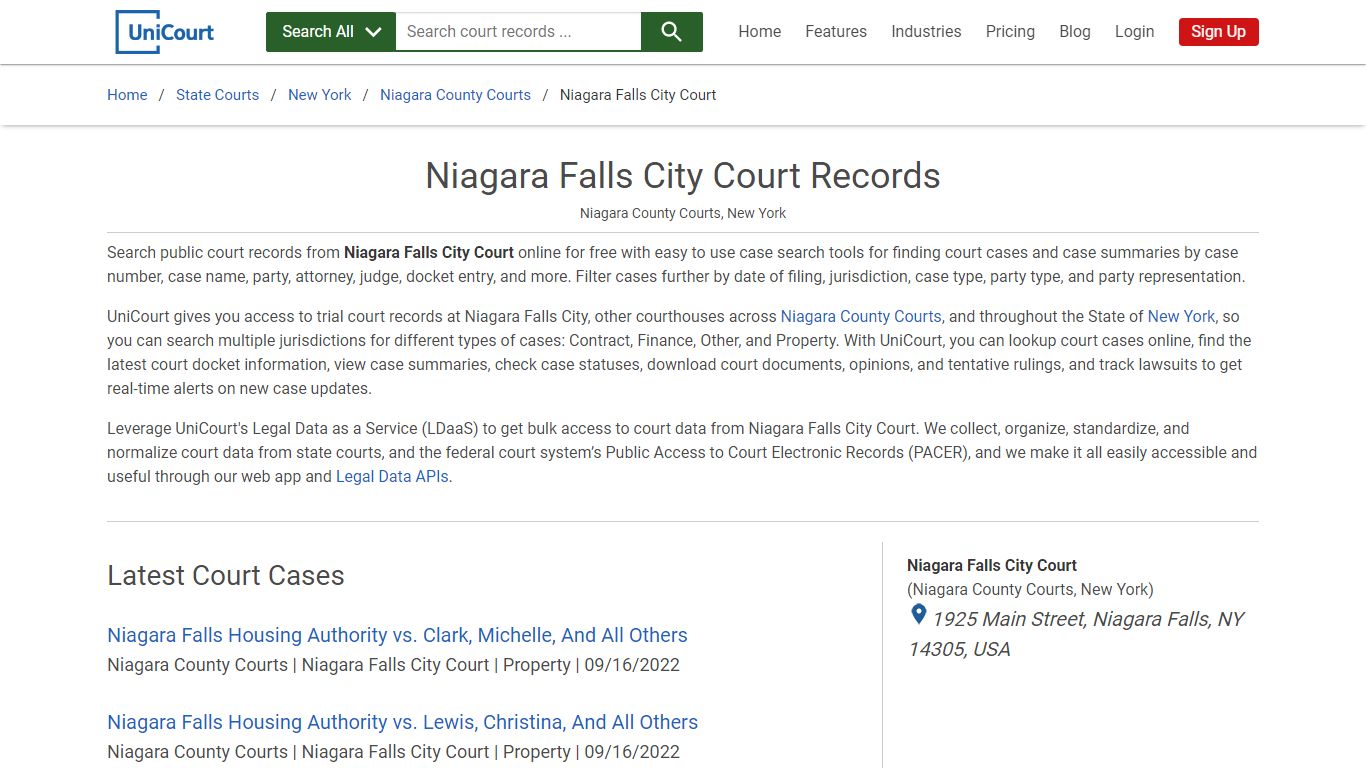Go to Home breadcrumb
The height and width of the screenshot is (768, 1366).
click(x=127, y=95)
